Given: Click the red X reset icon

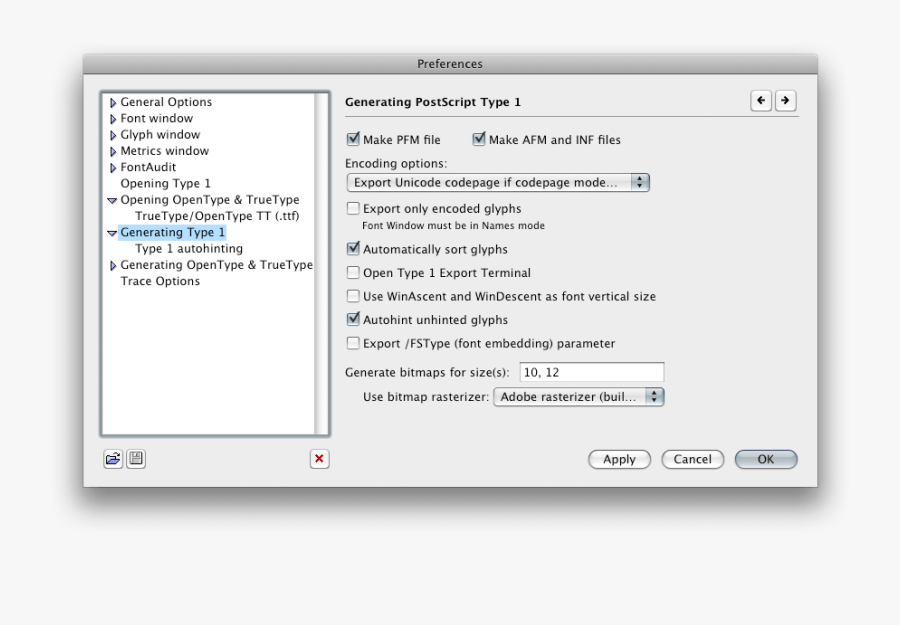Looking at the screenshot, I should (x=319, y=459).
